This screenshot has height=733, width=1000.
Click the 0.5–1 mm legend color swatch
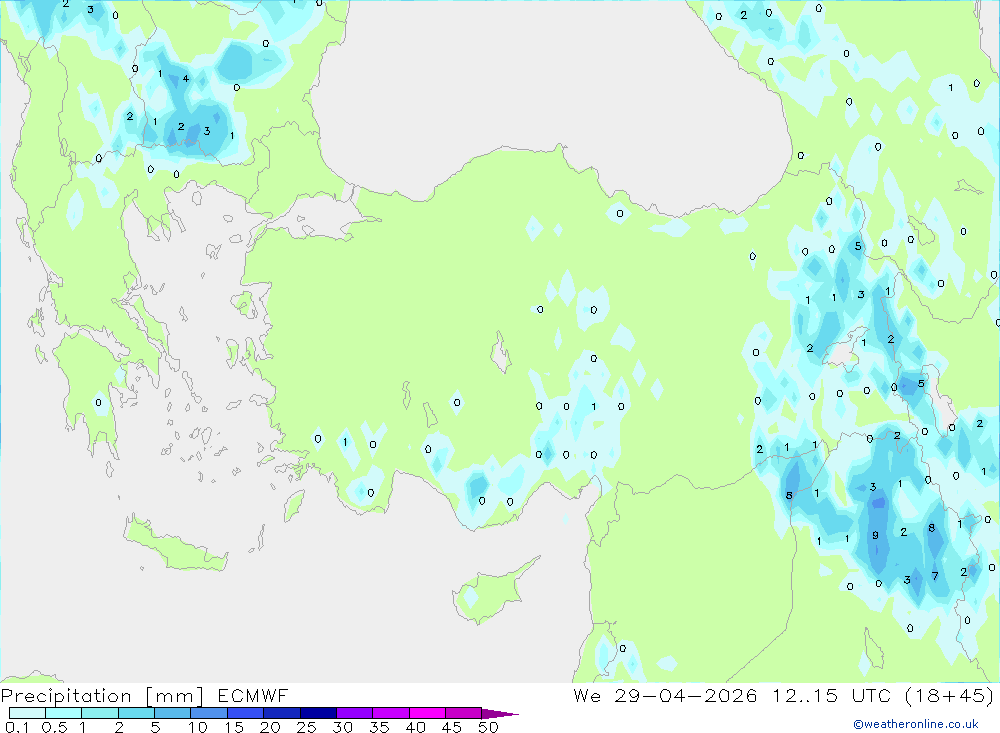pyautogui.click(x=64, y=713)
